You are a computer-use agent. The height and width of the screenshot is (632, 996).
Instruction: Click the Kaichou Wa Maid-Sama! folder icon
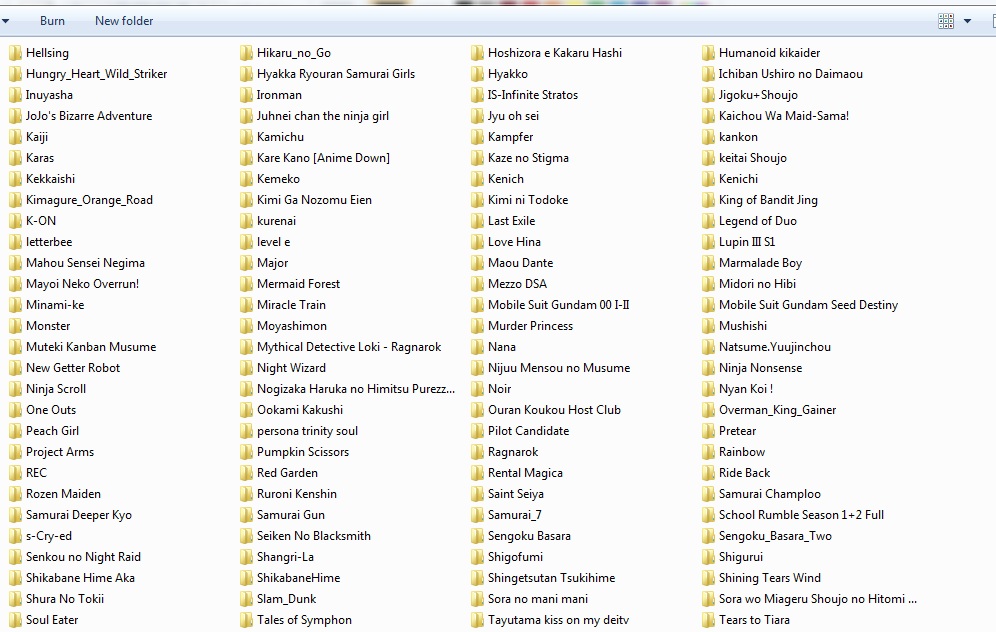click(710, 115)
